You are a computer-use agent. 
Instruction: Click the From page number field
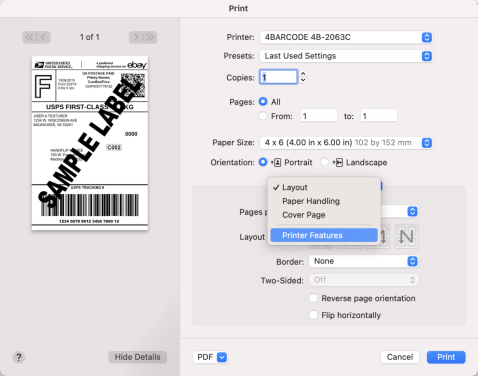coord(319,116)
